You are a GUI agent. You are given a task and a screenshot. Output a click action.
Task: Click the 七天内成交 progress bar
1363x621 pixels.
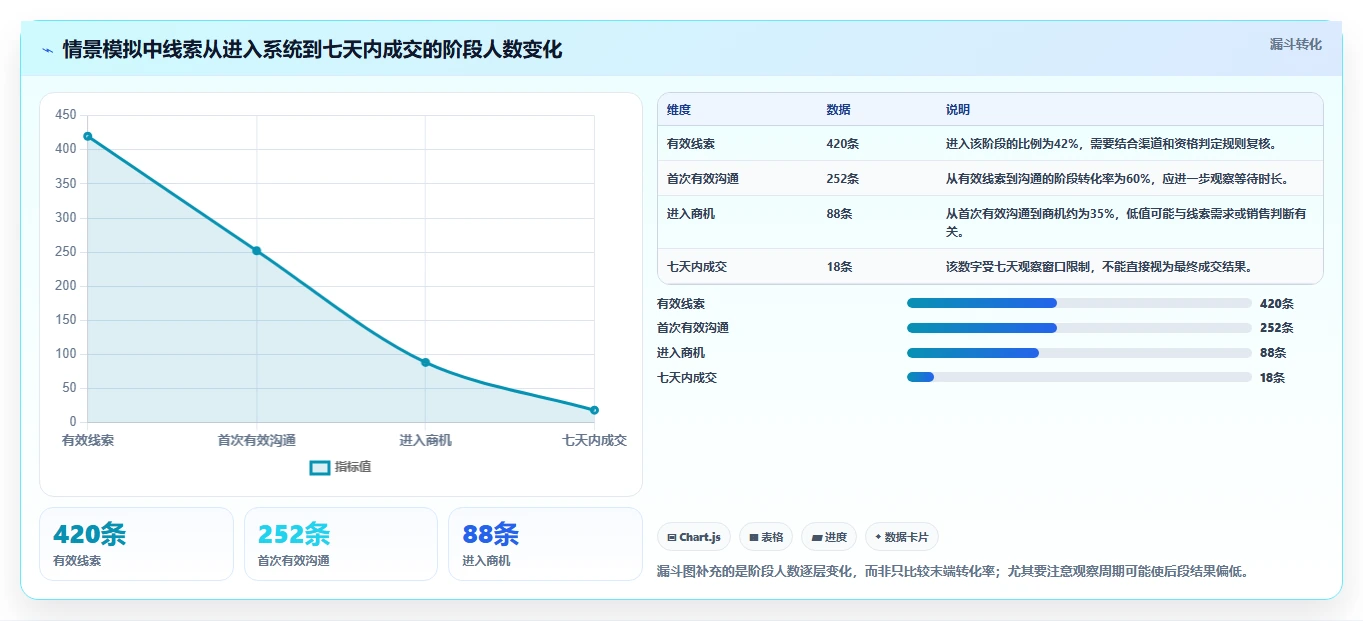coord(1079,377)
